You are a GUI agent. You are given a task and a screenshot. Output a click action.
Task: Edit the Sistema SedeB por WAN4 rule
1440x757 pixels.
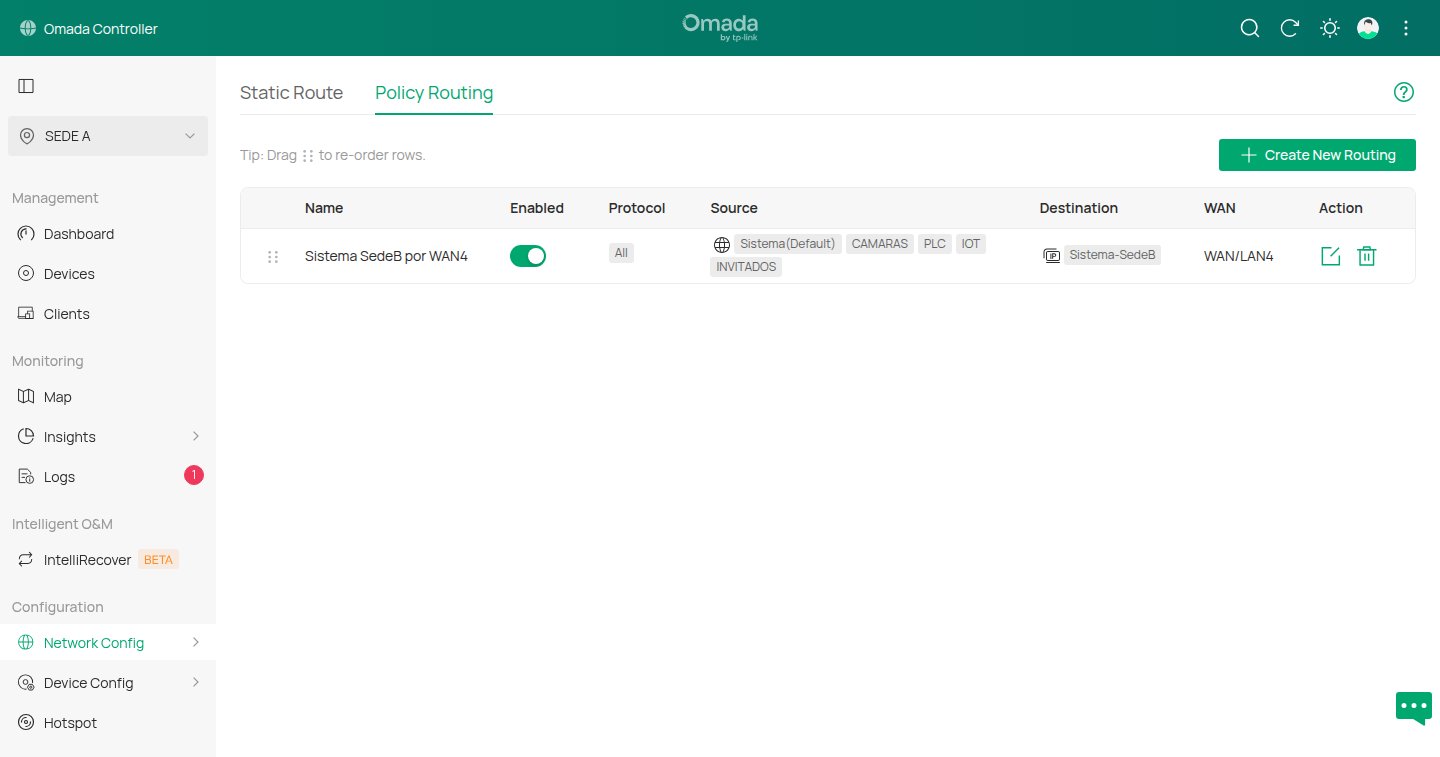click(x=1330, y=256)
